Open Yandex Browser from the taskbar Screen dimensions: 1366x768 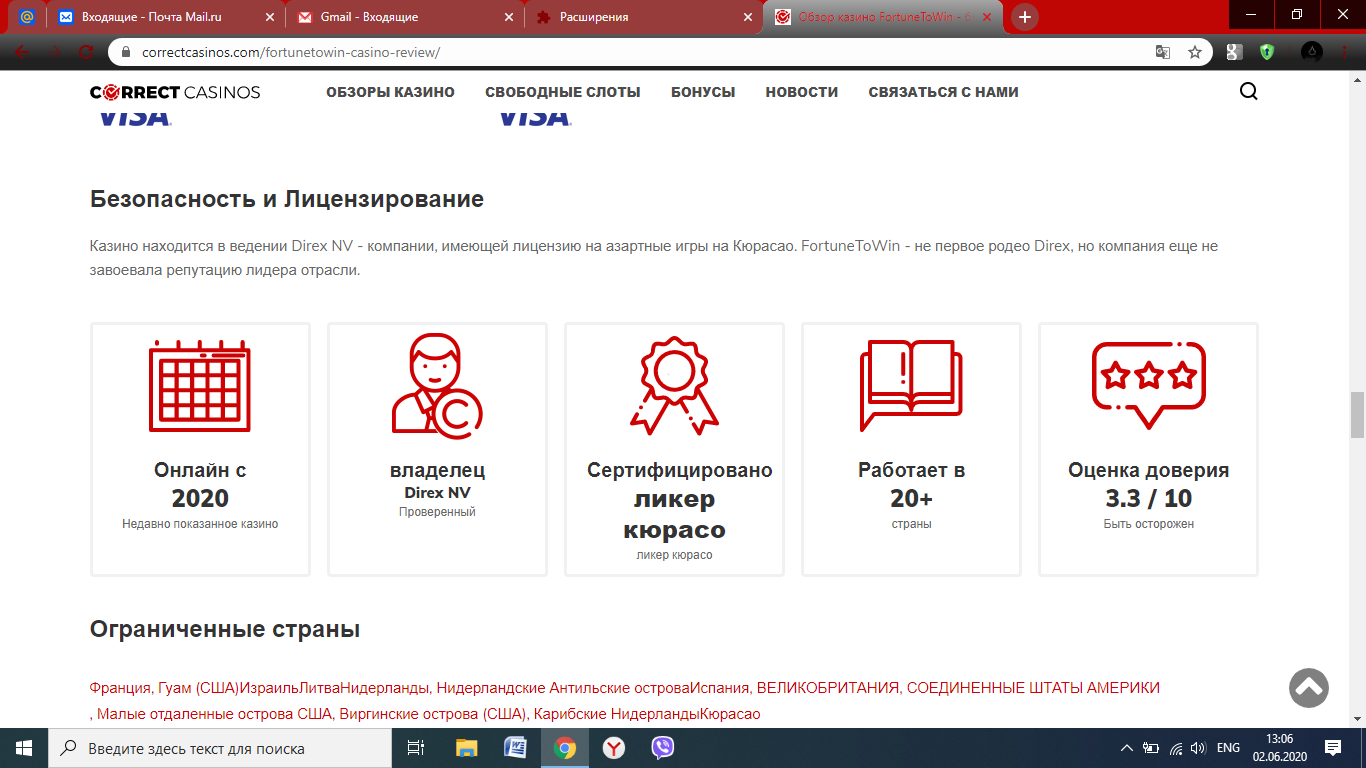[x=614, y=748]
